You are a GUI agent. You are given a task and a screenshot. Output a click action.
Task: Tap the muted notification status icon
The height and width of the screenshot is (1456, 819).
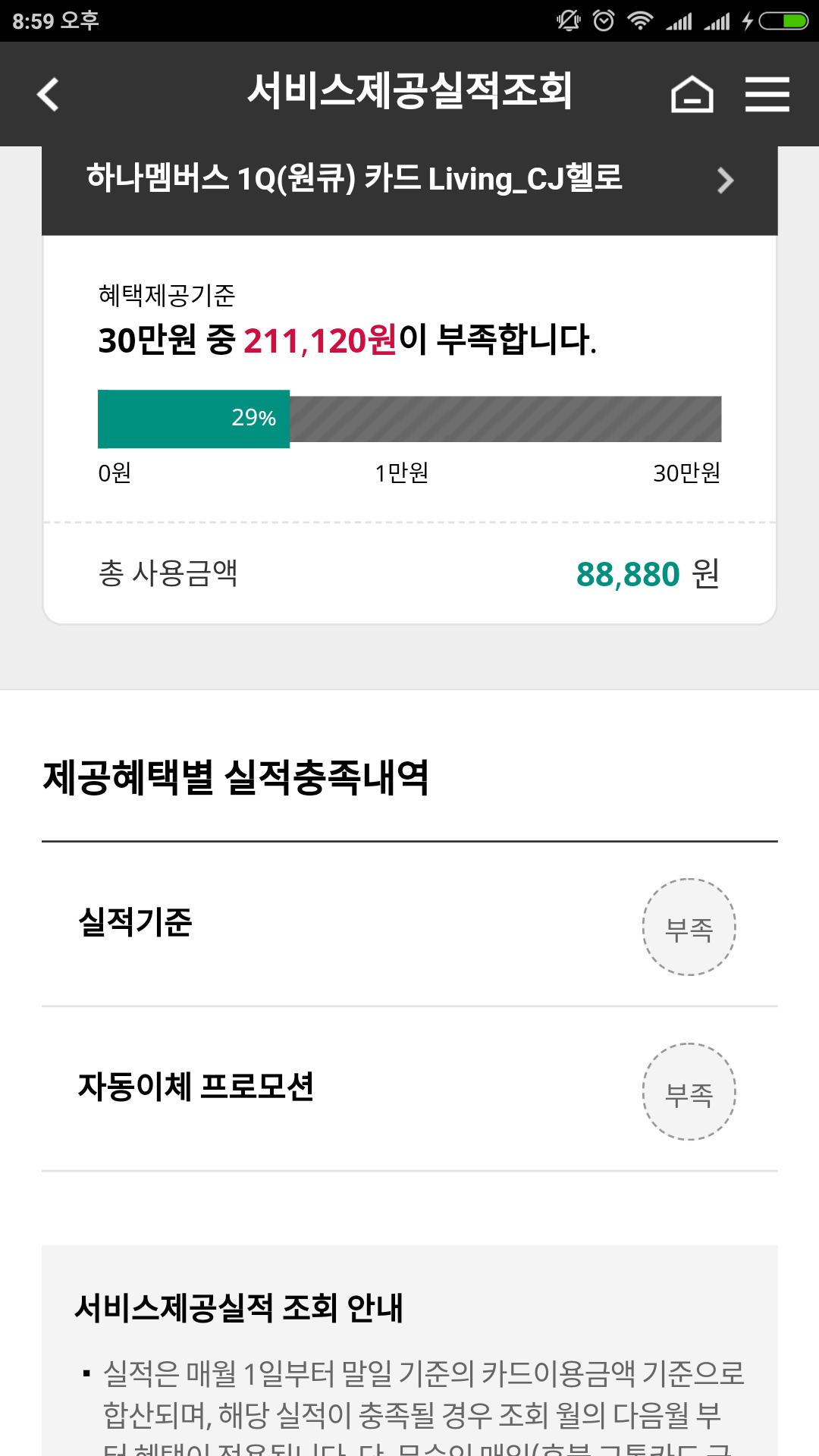pyautogui.click(x=568, y=20)
